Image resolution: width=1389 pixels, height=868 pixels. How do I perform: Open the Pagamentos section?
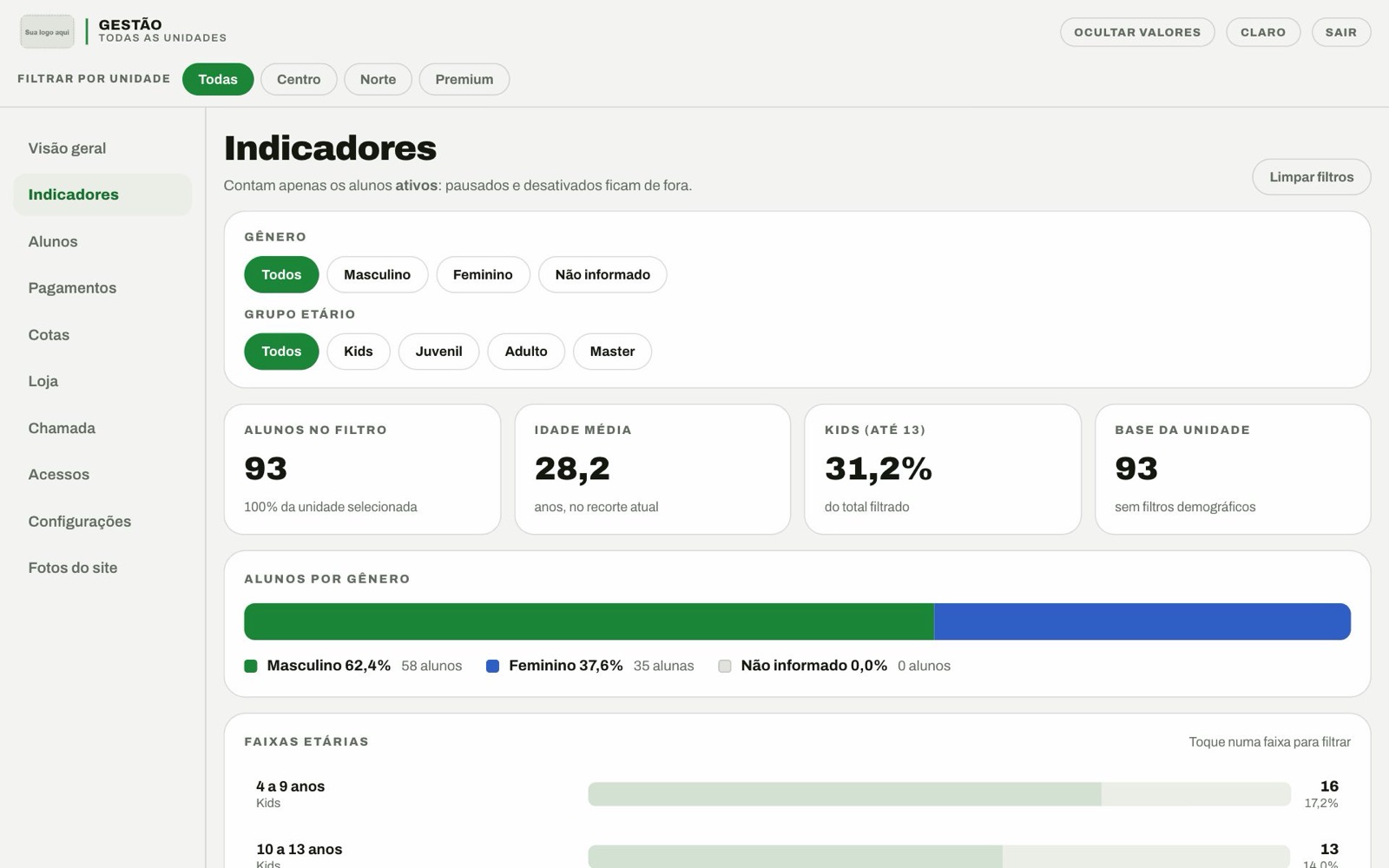pos(102,288)
